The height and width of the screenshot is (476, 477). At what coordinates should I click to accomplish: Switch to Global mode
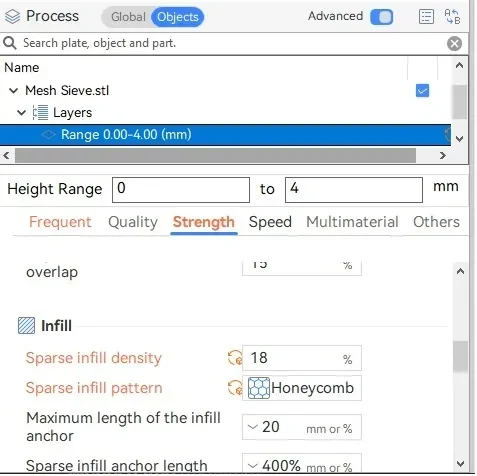point(128,17)
